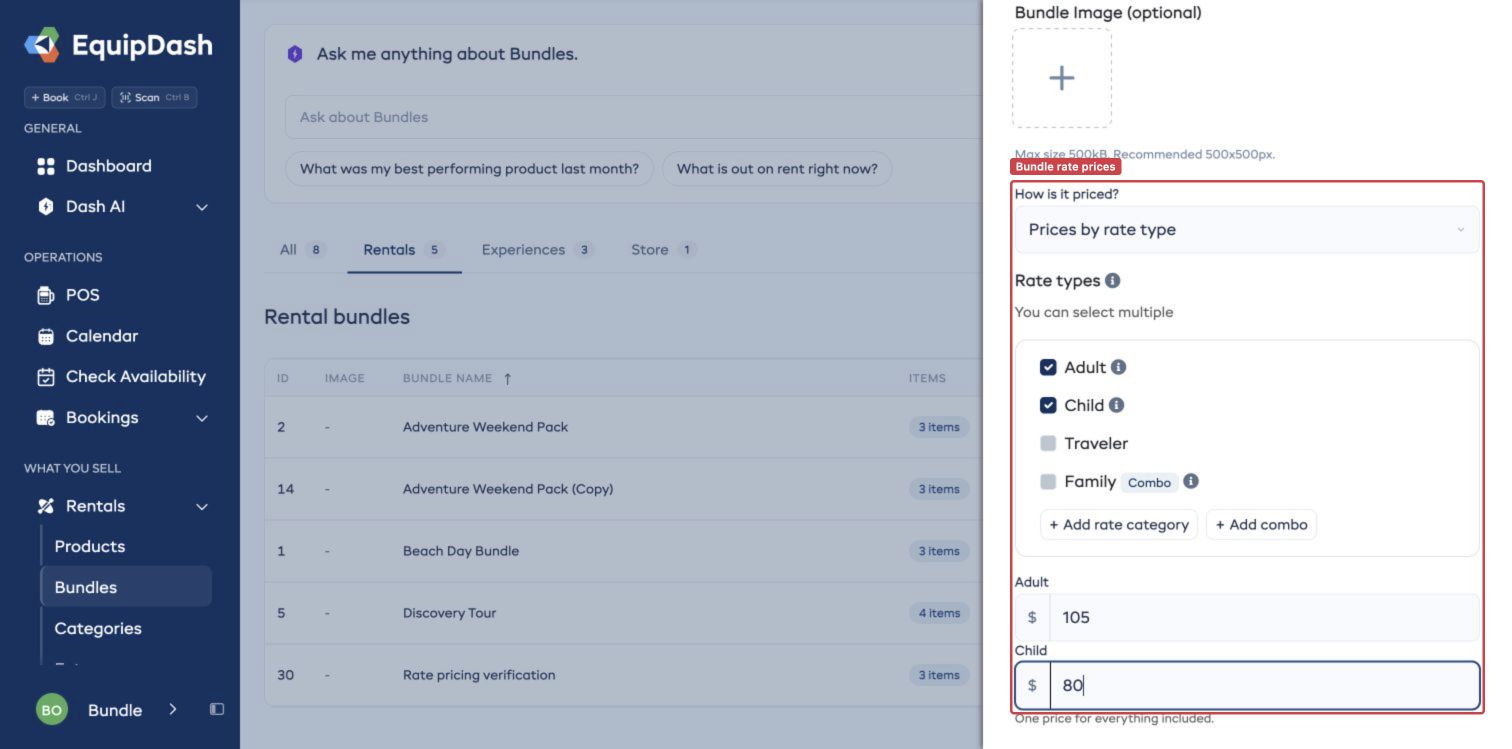Click the Scan shortcut button

(x=154, y=97)
